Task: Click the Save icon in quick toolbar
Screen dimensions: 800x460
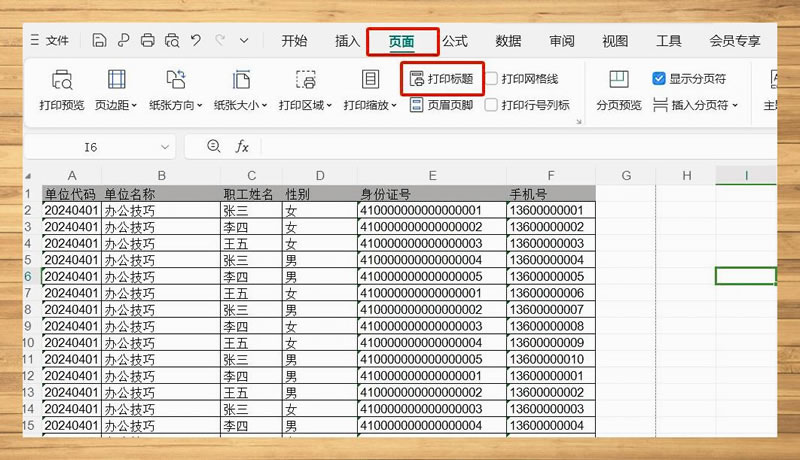Action: (99, 40)
